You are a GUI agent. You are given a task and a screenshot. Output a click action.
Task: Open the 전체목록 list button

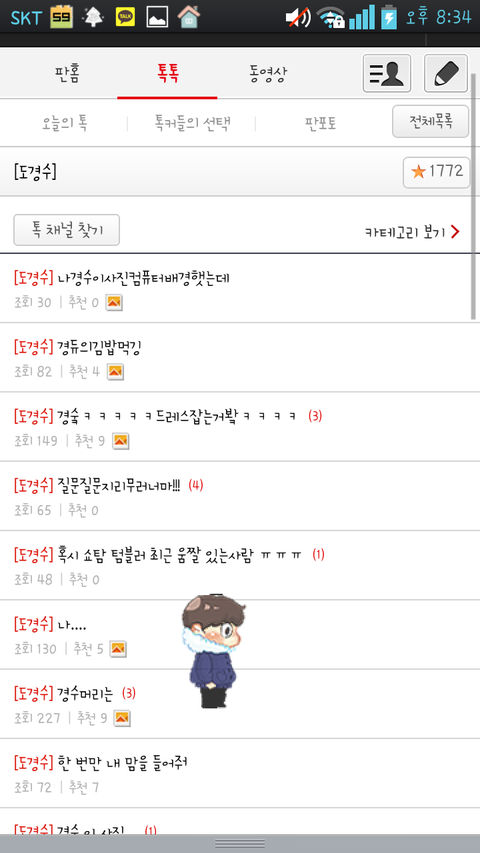[x=430, y=121]
